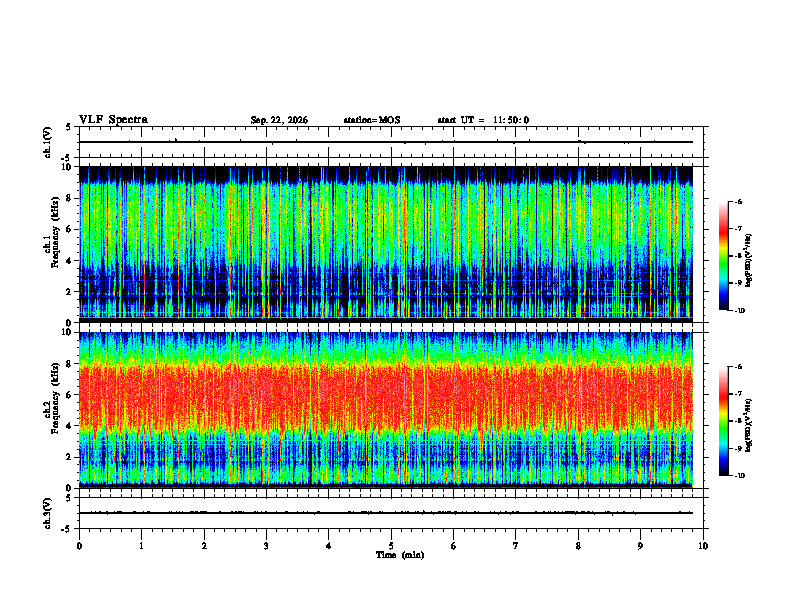The height and width of the screenshot is (612, 792).
Task: Click the VLF Spectra title text
Action: [x=113, y=120]
